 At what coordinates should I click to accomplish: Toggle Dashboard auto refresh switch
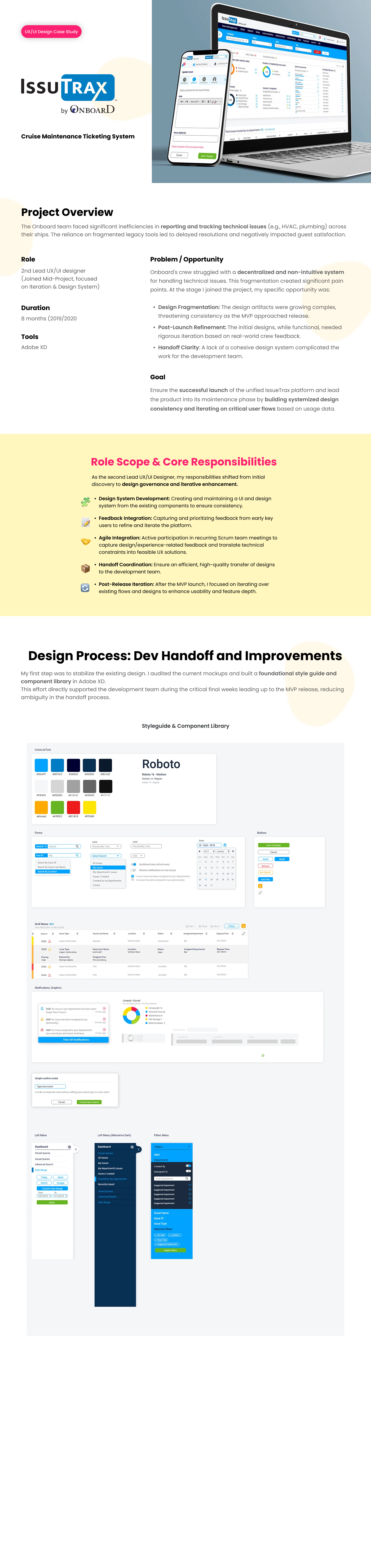pyautogui.click(x=134, y=864)
